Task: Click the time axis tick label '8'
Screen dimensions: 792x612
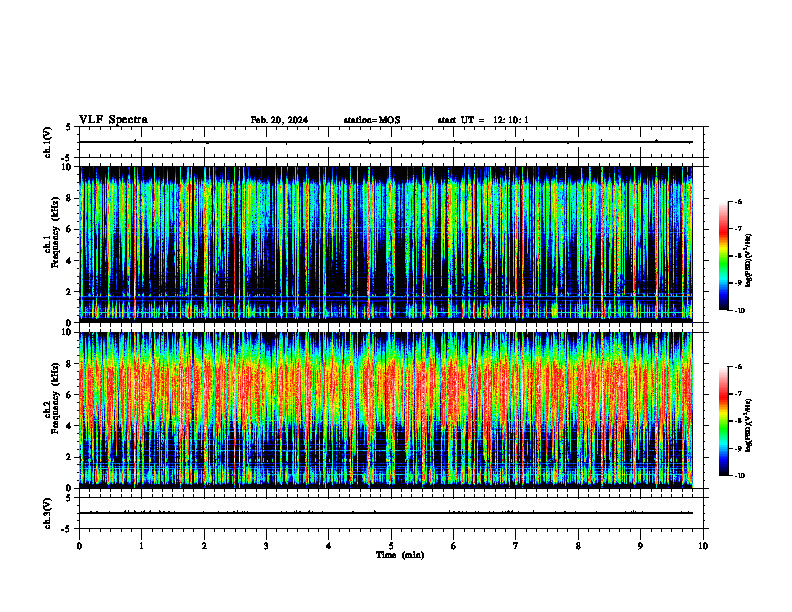Action: pos(578,546)
